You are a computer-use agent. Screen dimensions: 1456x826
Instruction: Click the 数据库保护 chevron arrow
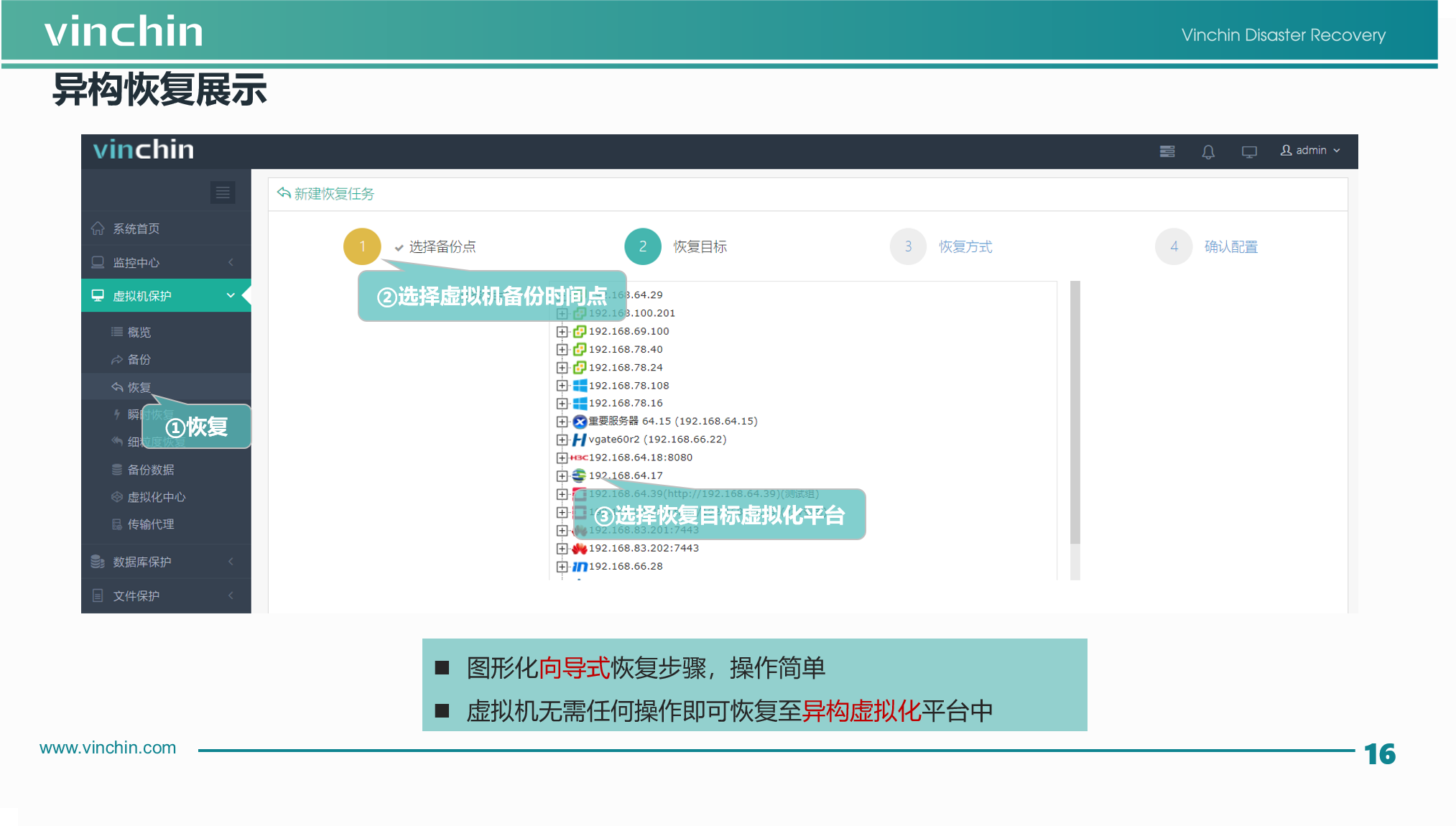[231, 561]
